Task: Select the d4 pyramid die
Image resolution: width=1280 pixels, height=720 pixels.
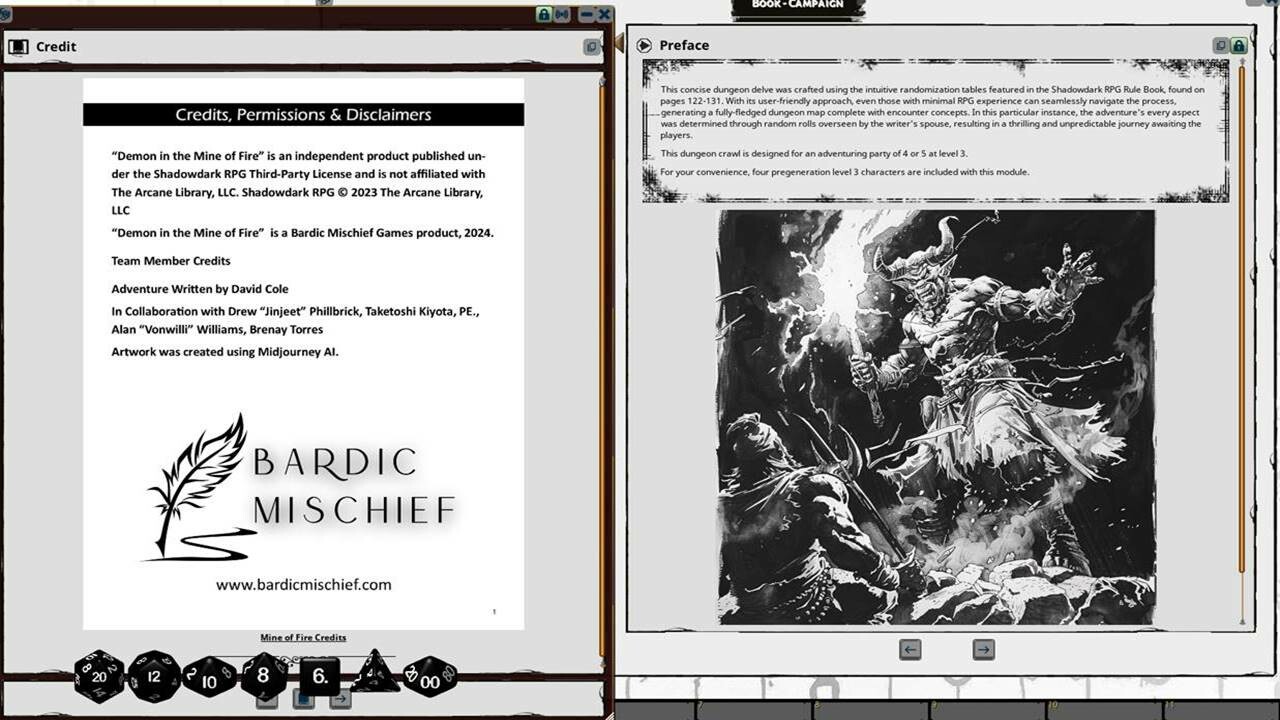Action: click(375, 672)
